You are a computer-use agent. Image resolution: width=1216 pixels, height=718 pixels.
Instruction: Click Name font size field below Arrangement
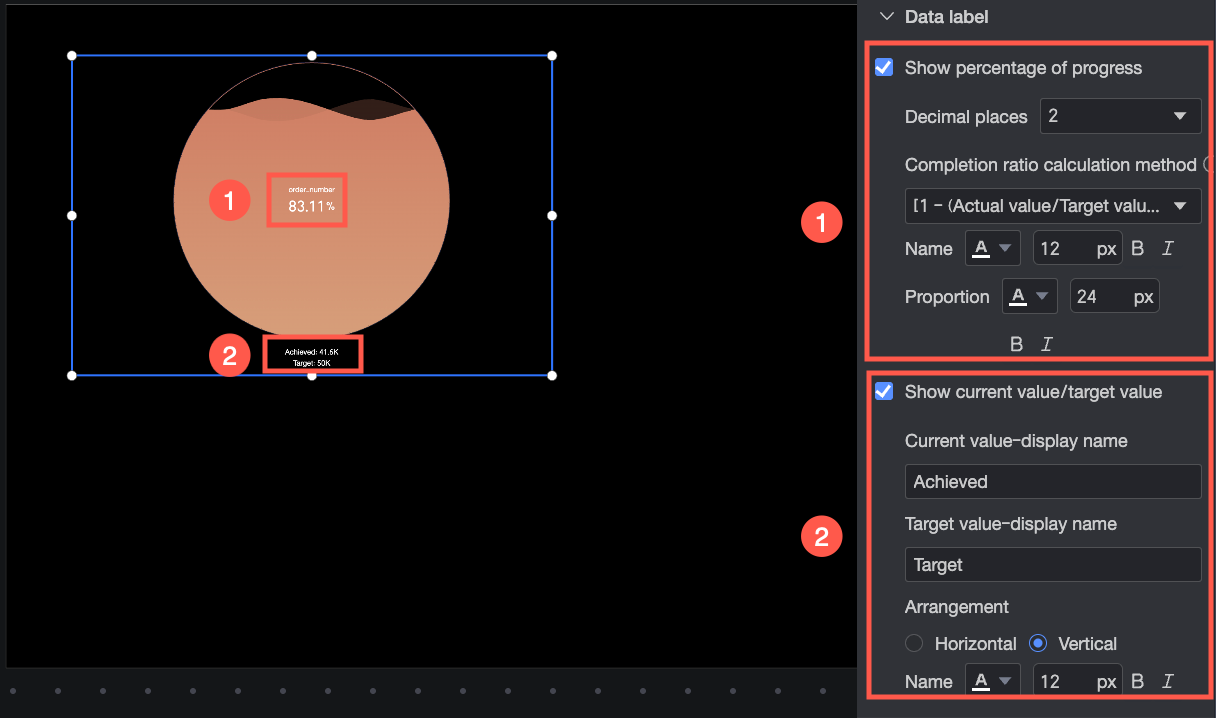[x=1077, y=681]
